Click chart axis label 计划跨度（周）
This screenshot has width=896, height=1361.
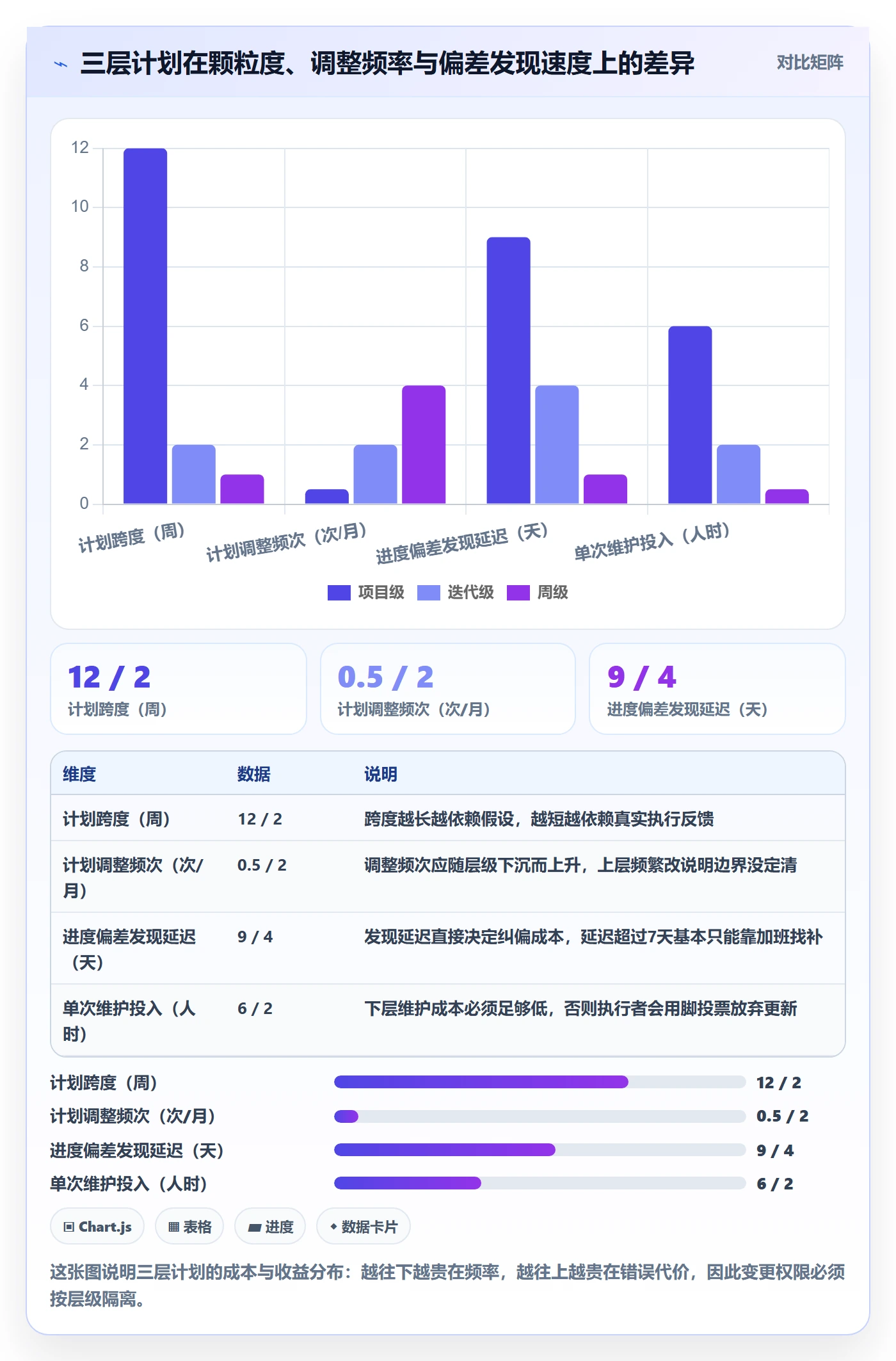point(132,537)
